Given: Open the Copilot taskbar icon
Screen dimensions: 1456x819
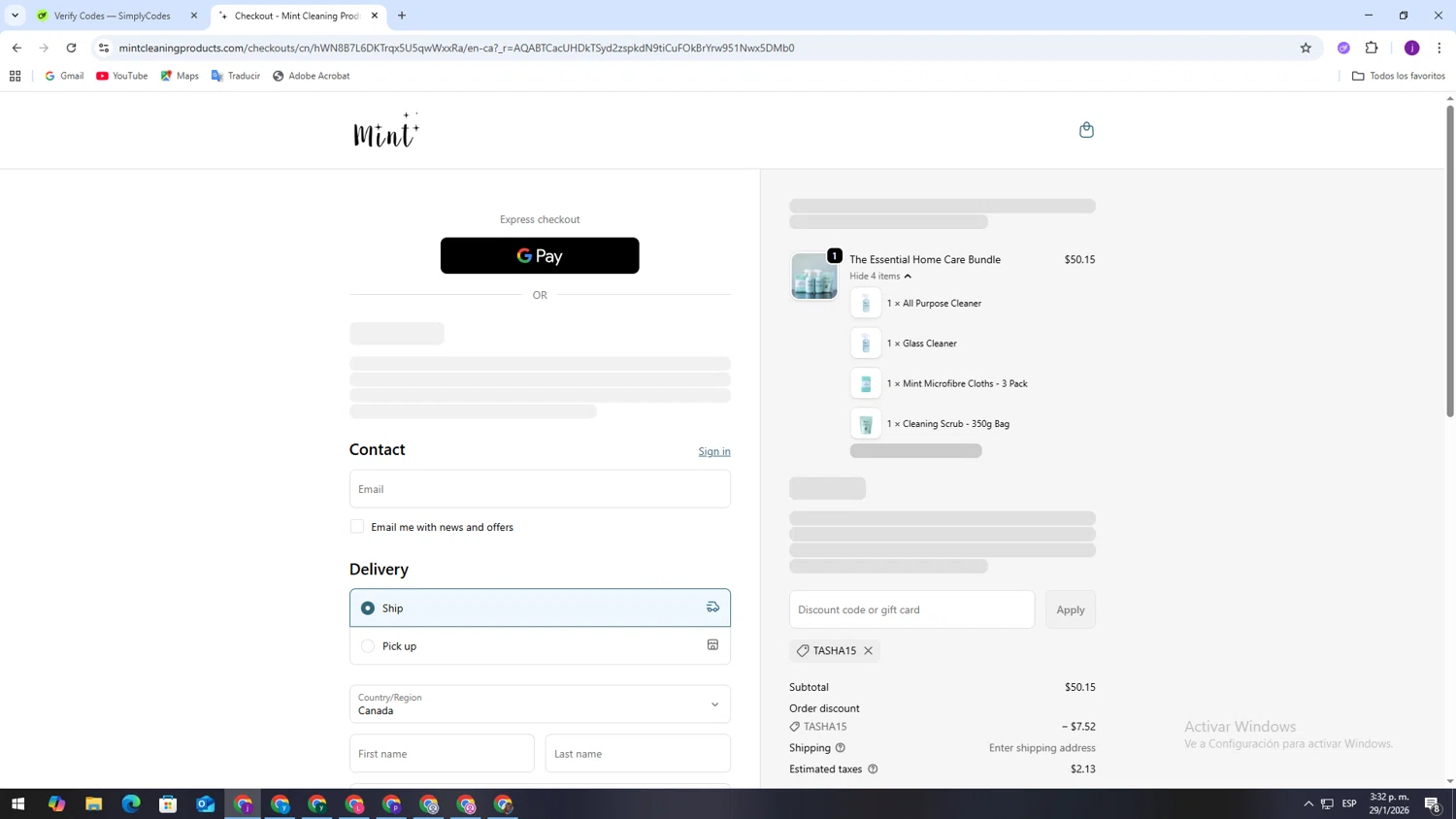Looking at the screenshot, I should pos(56,804).
